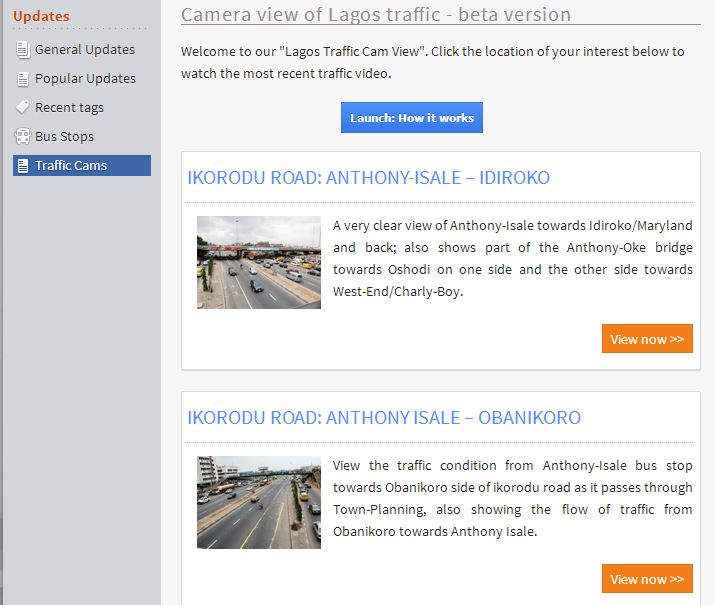715x605 pixels.
Task: Click the icon beside Traffic Cams
Action: coord(22,165)
